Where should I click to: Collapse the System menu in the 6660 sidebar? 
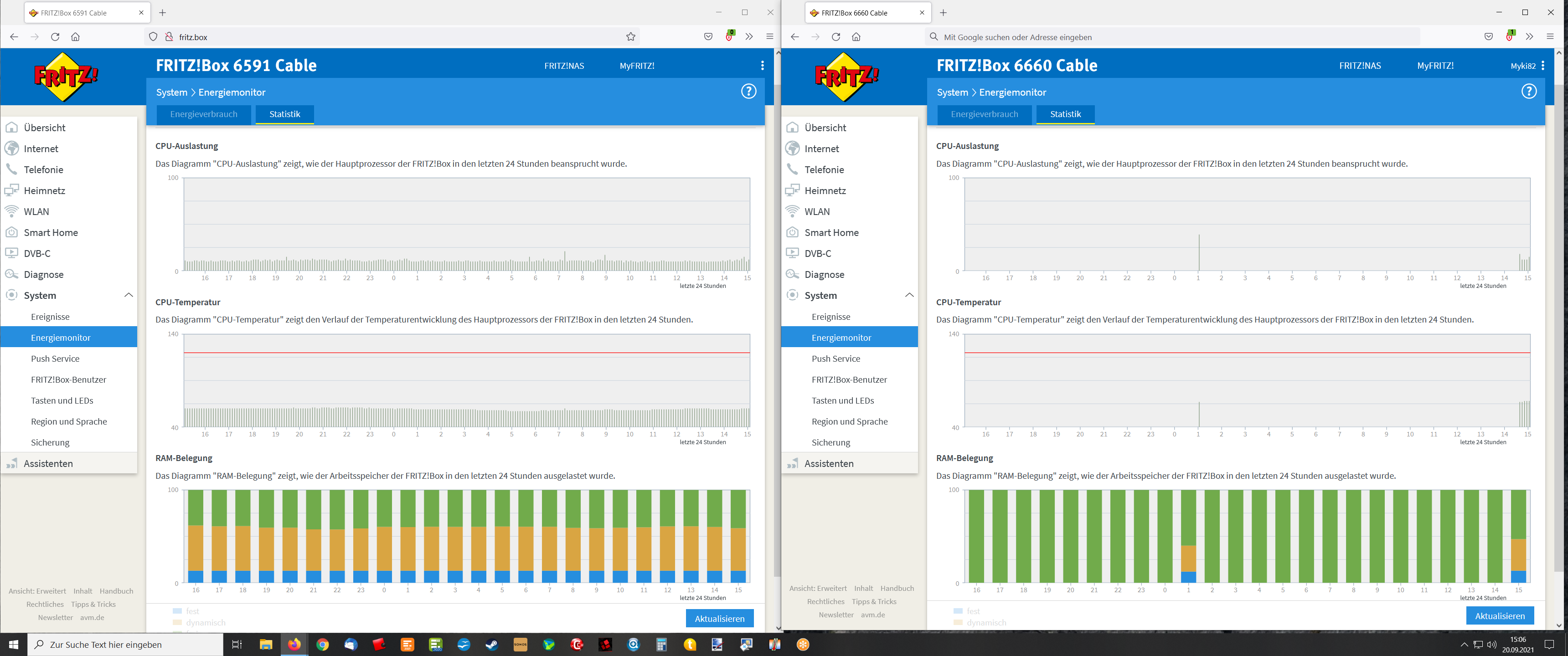pos(909,295)
